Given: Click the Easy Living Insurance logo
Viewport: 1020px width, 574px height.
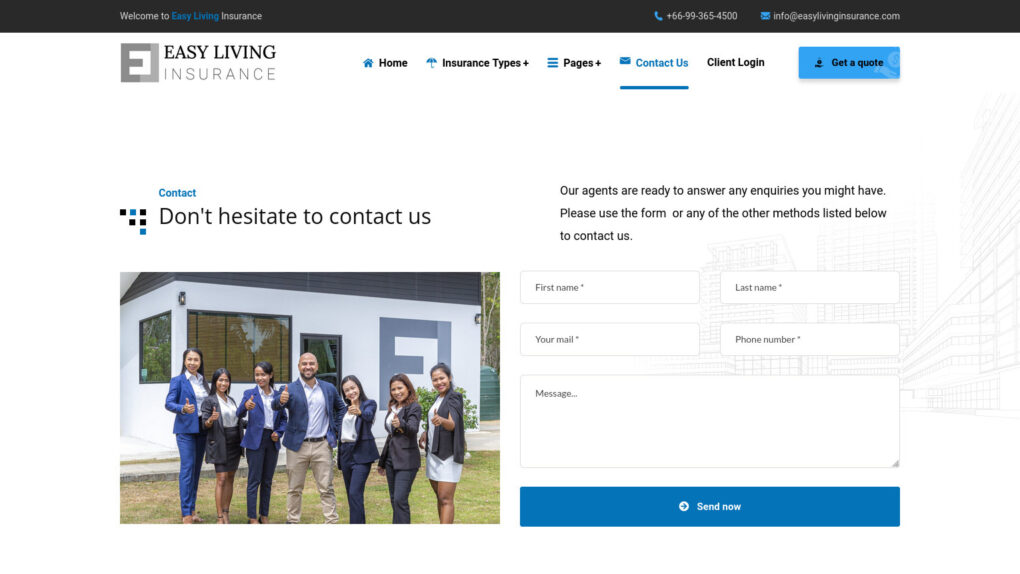Looking at the screenshot, I should coord(198,62).
